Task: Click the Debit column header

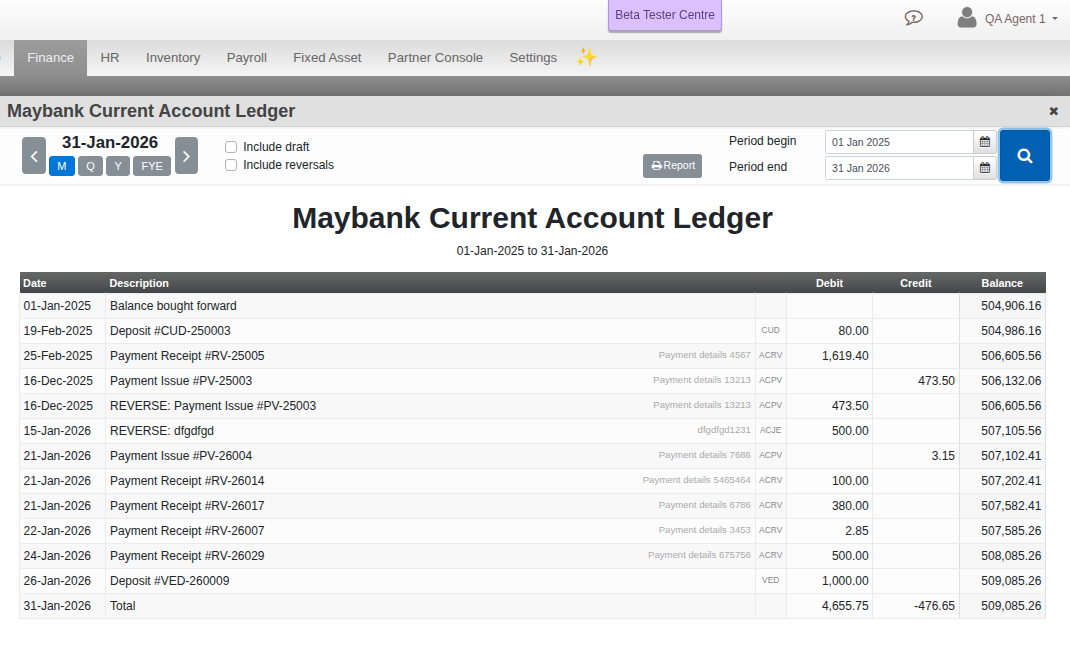Action: (829, 283)
